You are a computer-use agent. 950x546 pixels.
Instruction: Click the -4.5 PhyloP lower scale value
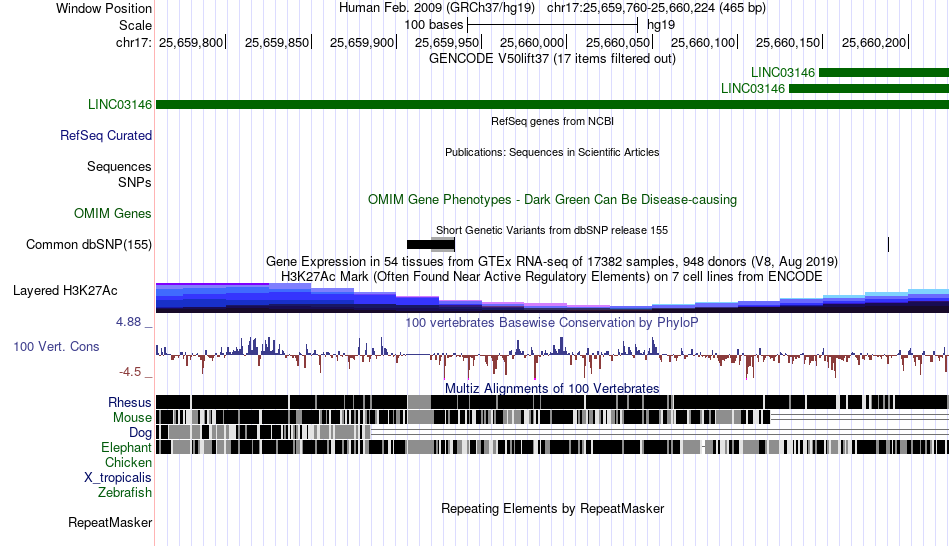[130, 372]
